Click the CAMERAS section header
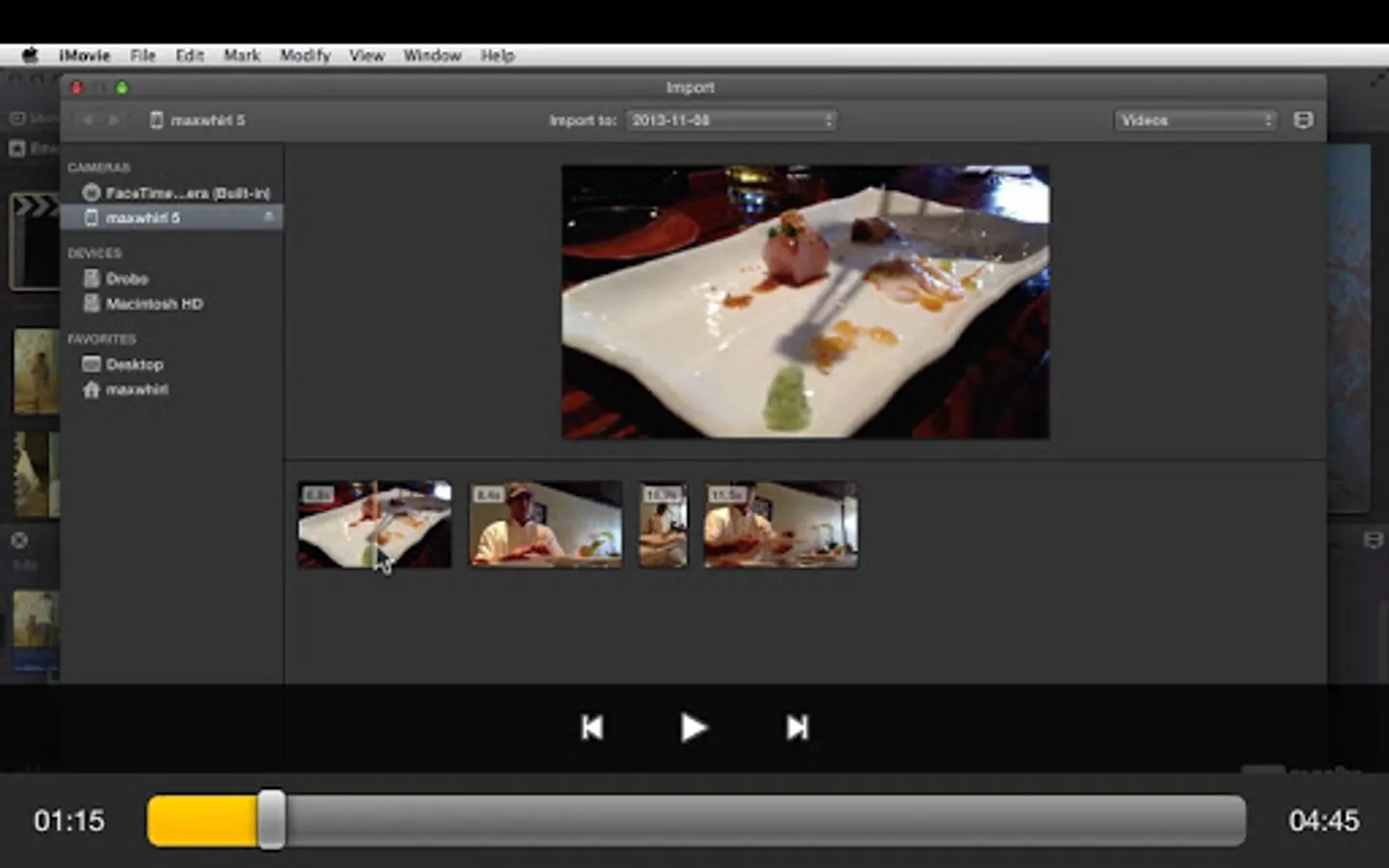The width and height of the screenshot is (1389, 868). coord(98,168)
